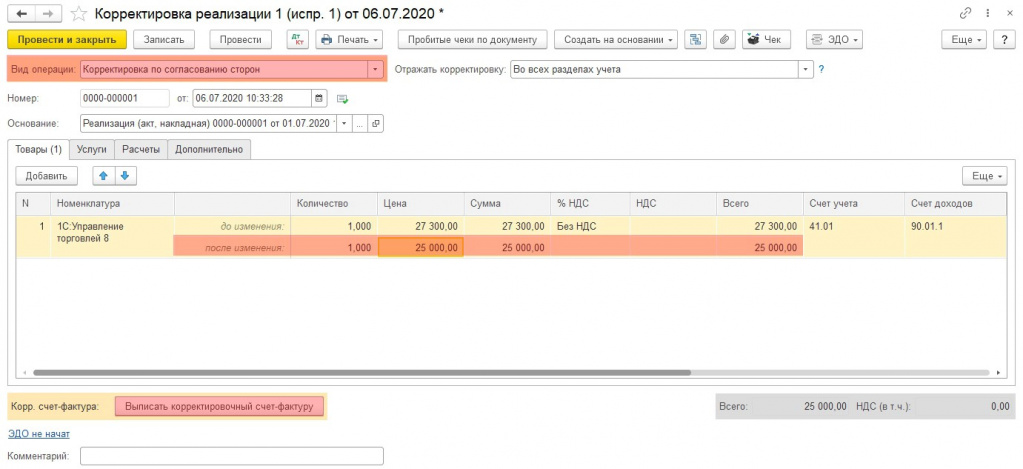The height and width of the screenshot is (469, 1023).
Task: Expand the Отражать корректировку dropdown arrow
Action: point(806,68)
